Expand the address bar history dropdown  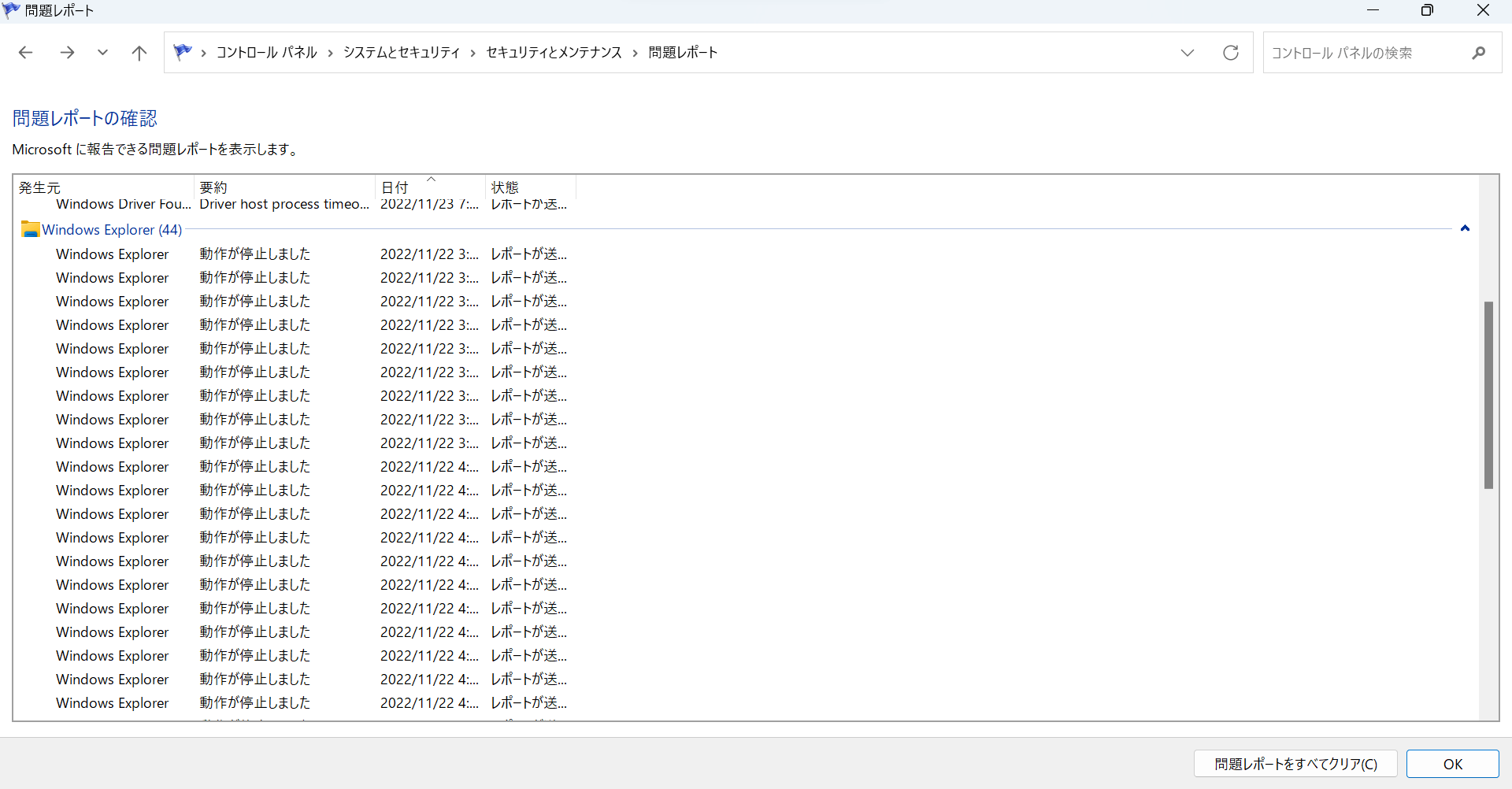click(1188, 53)
